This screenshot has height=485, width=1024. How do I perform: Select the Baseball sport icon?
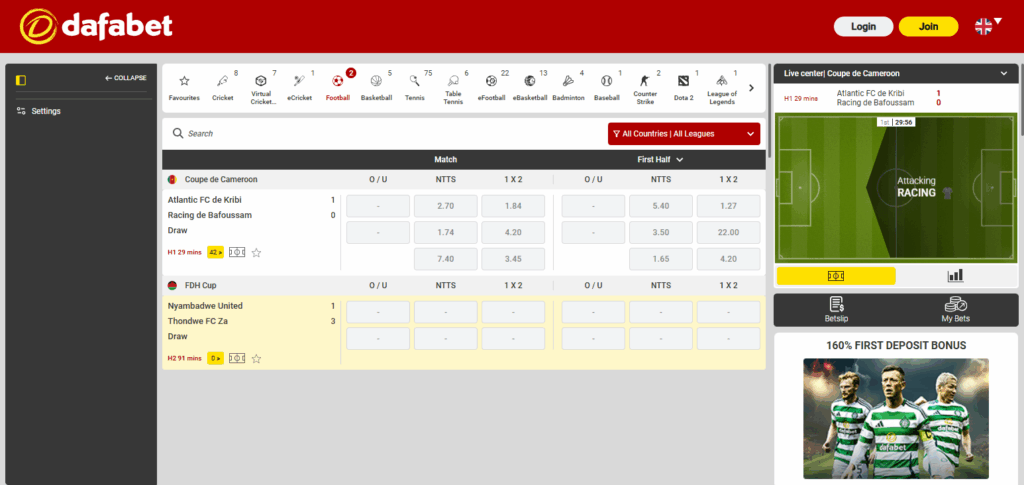pos(607,87)
